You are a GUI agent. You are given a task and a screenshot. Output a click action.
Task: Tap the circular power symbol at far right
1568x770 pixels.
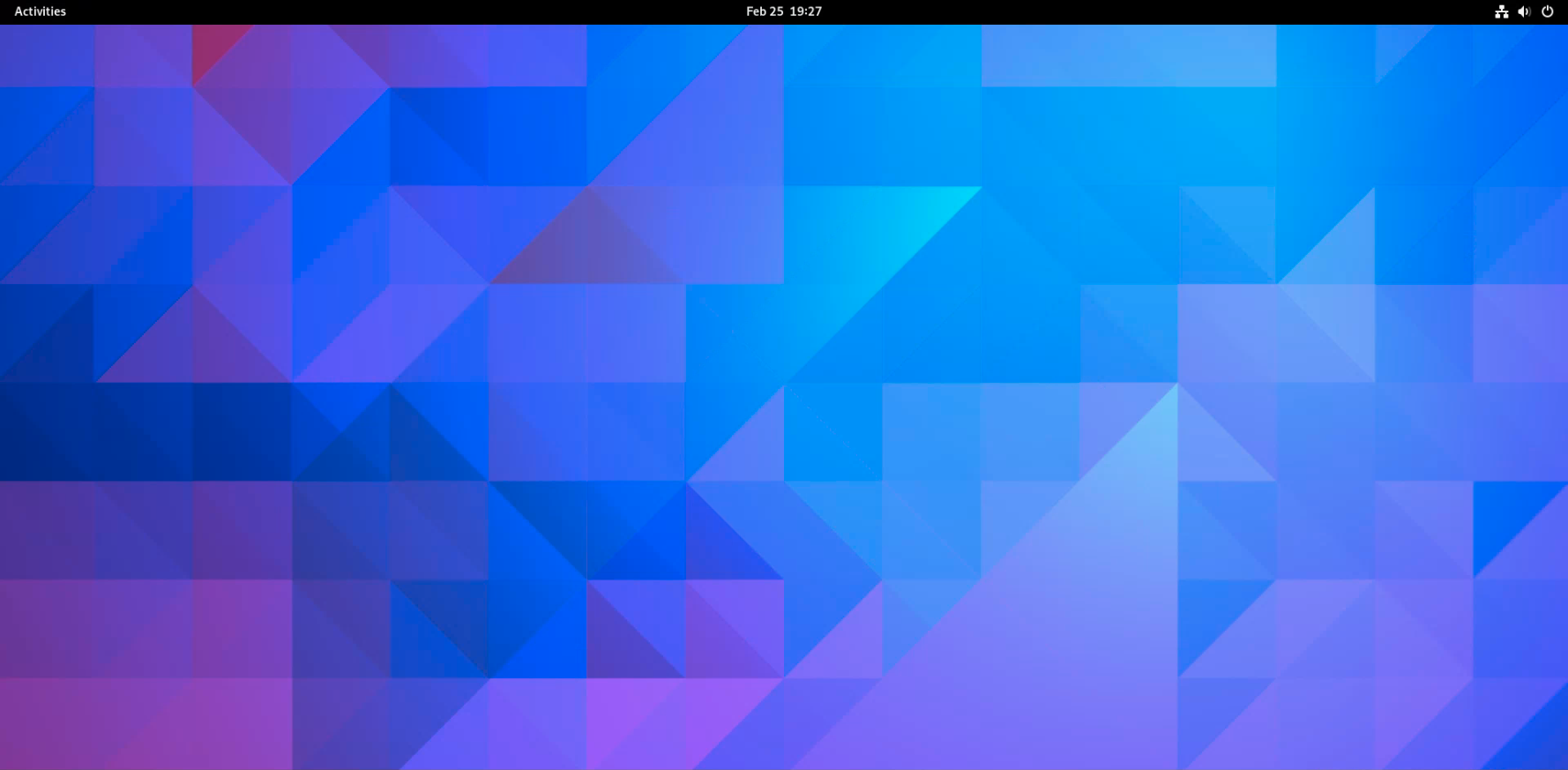click(x=1547, y=11)
